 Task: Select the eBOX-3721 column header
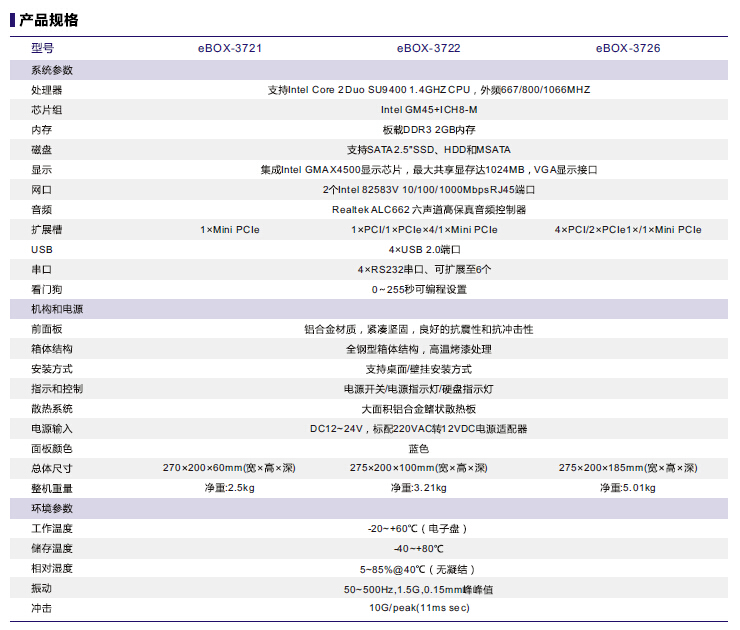tap(230, 48)
